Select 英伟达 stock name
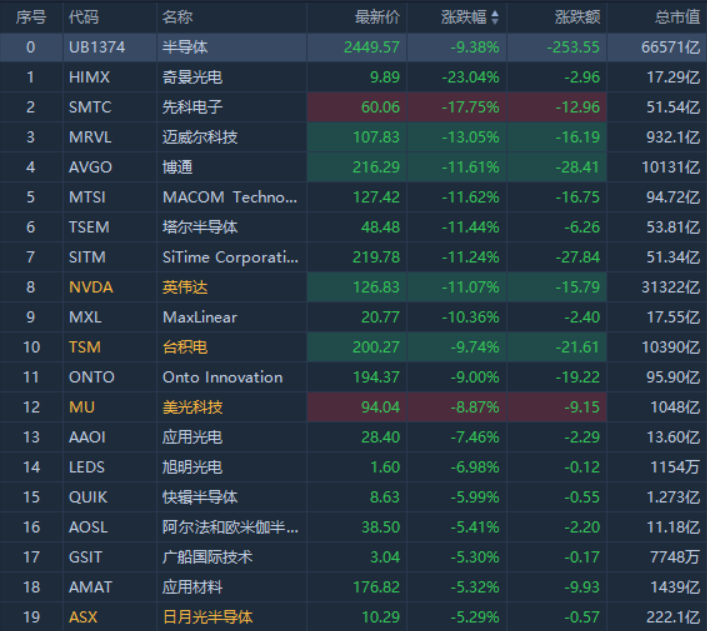This screenshot has height=631, width=707. pos(185,287)
